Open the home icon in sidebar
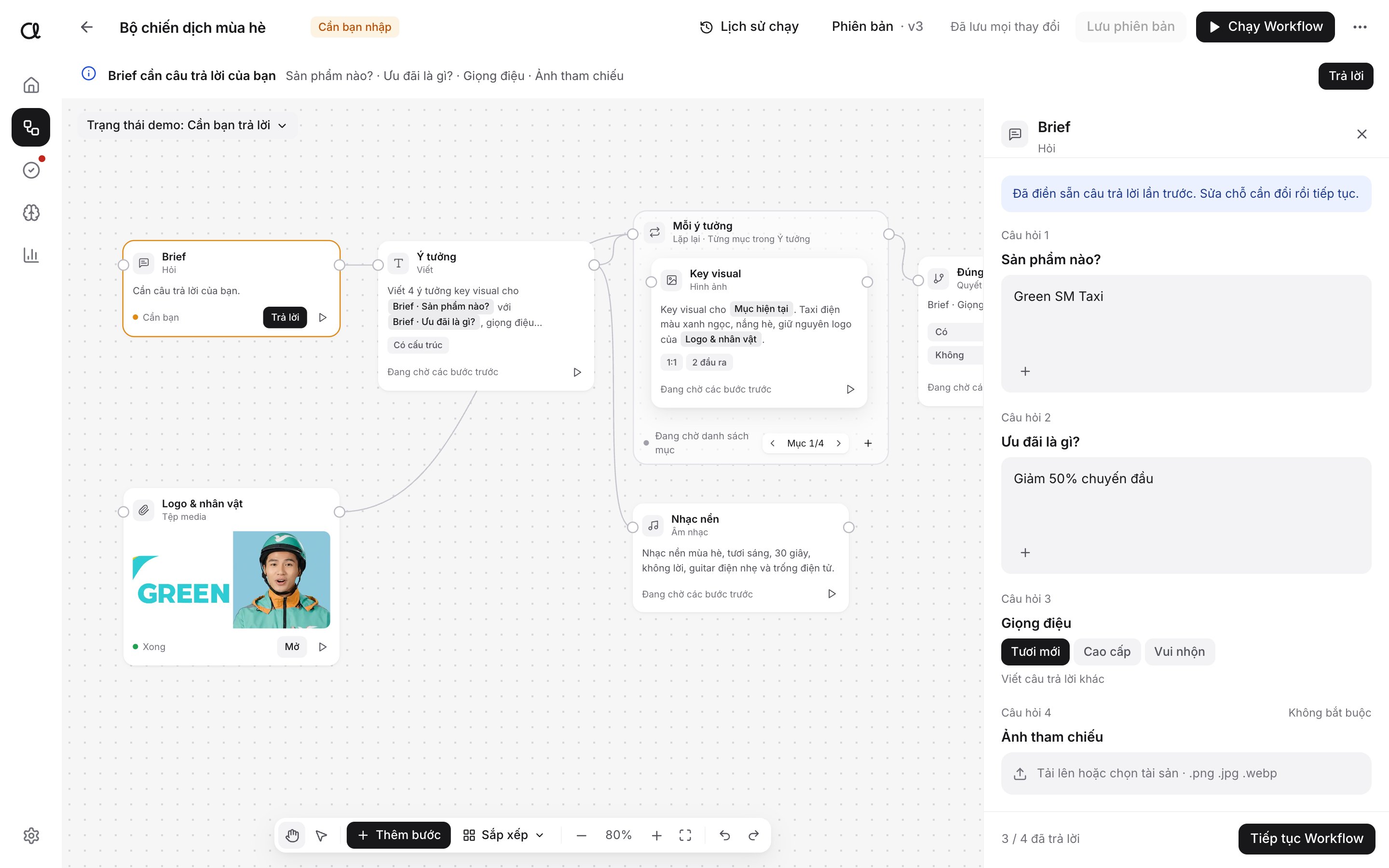 point(31,85)
